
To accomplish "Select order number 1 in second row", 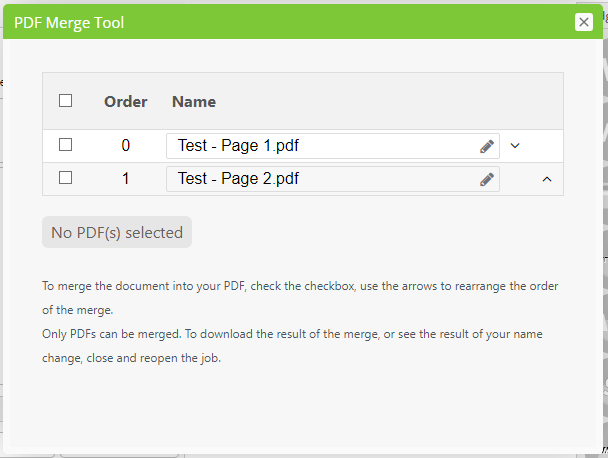I will click(126, 179).
